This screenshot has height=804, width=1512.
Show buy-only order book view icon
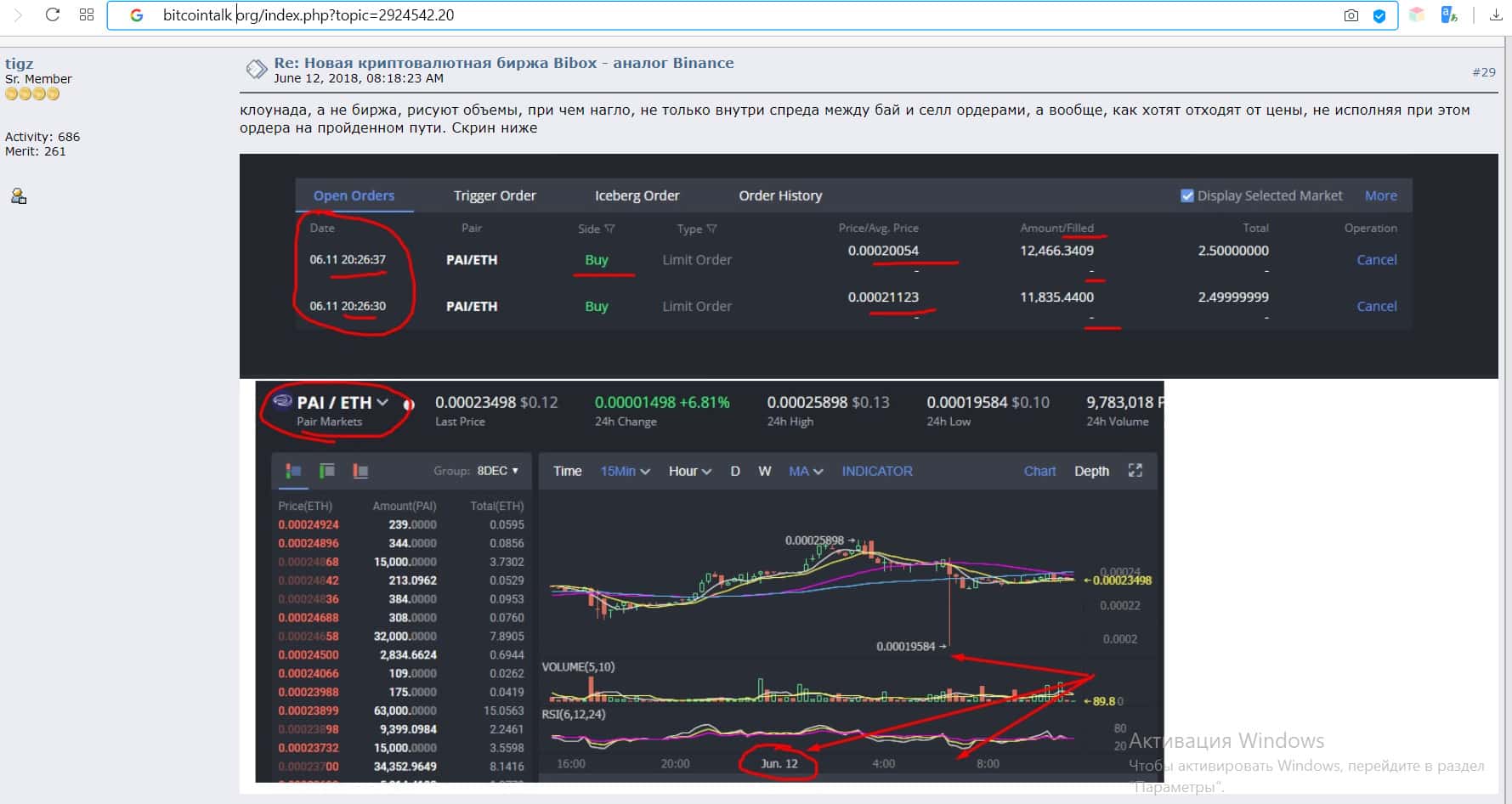click(326, 471)
